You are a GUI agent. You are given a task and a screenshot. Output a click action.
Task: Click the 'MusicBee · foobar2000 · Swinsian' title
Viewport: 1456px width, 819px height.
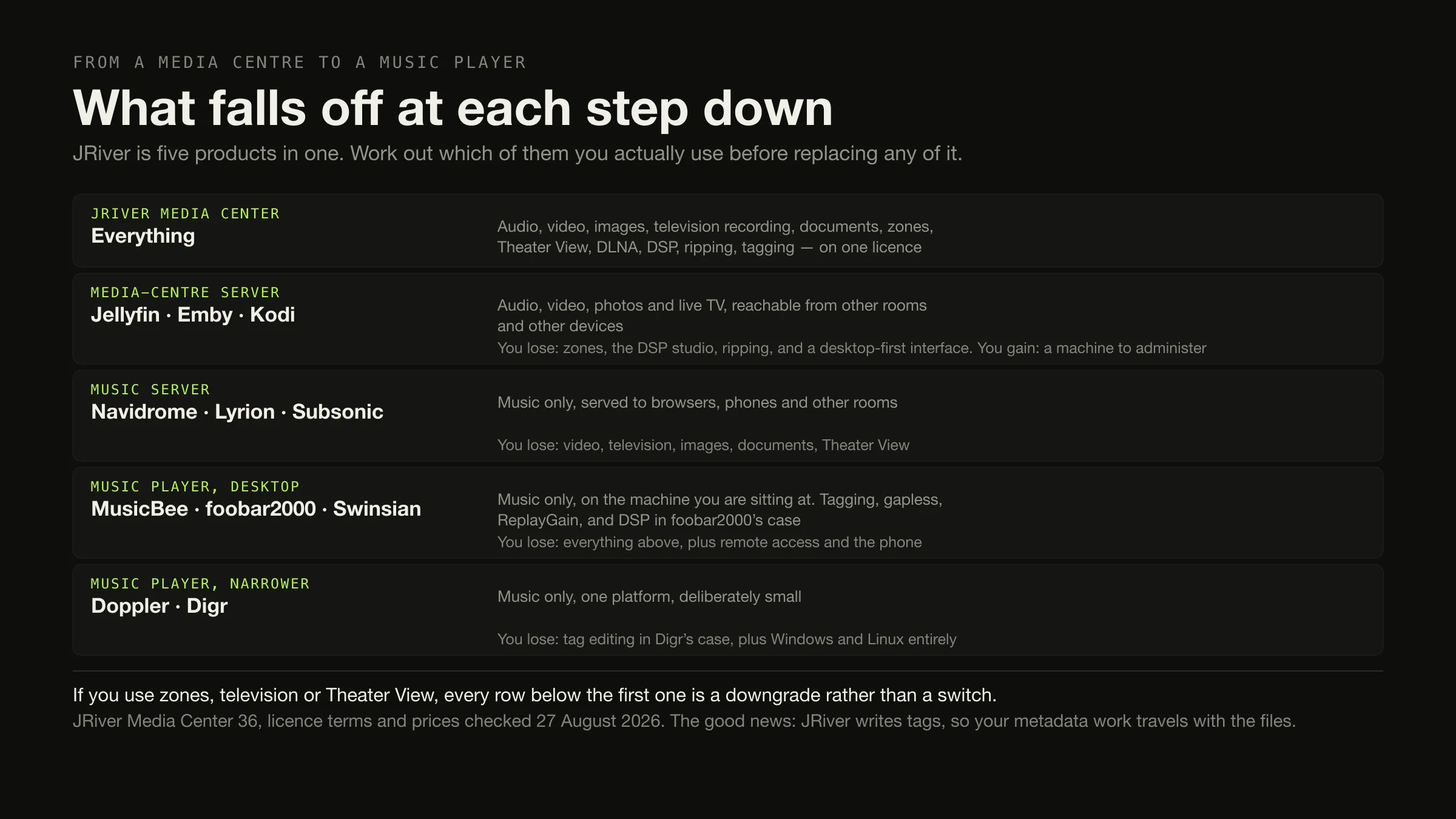(x=256, y=509)
